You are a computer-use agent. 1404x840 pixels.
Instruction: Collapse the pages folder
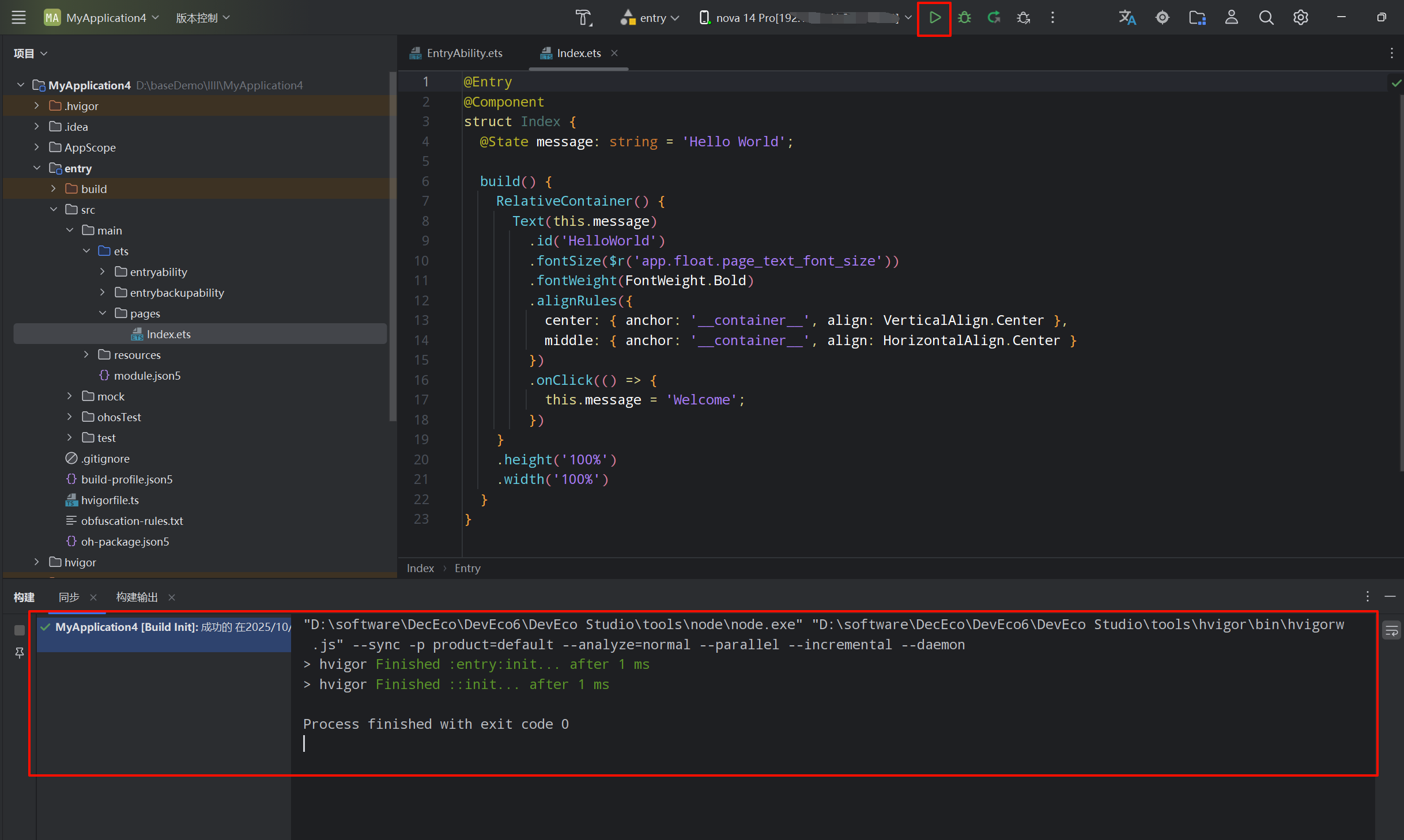coord(103,313)
